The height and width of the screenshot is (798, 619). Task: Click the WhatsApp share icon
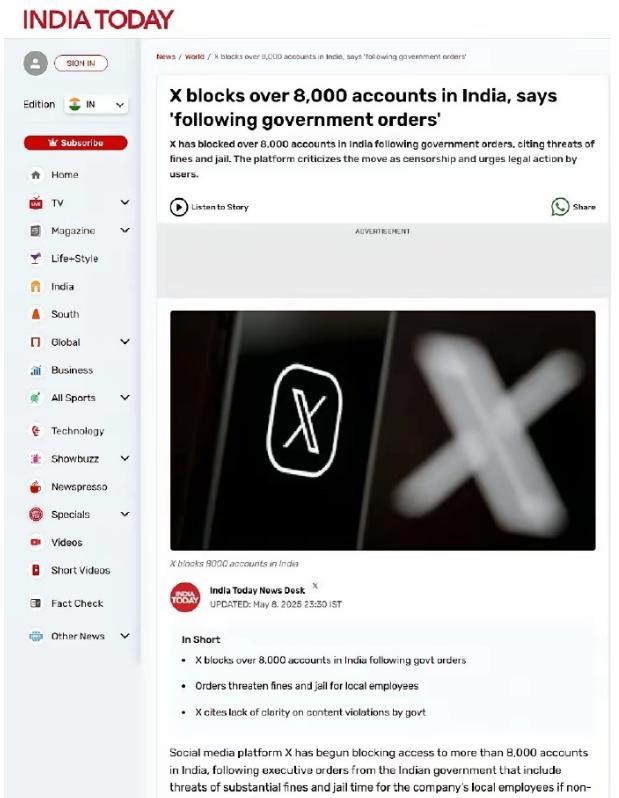click(560, 207)
